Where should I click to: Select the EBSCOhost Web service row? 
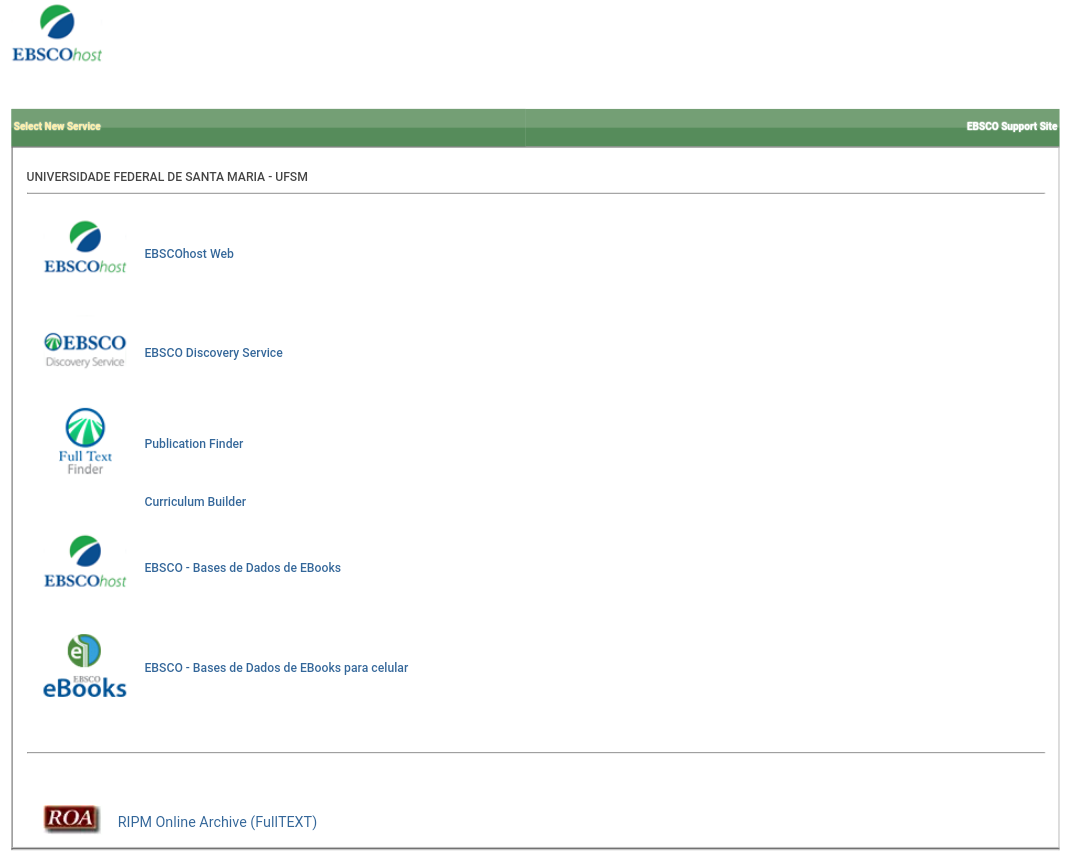pyautogui.click(x=188, y=253)
